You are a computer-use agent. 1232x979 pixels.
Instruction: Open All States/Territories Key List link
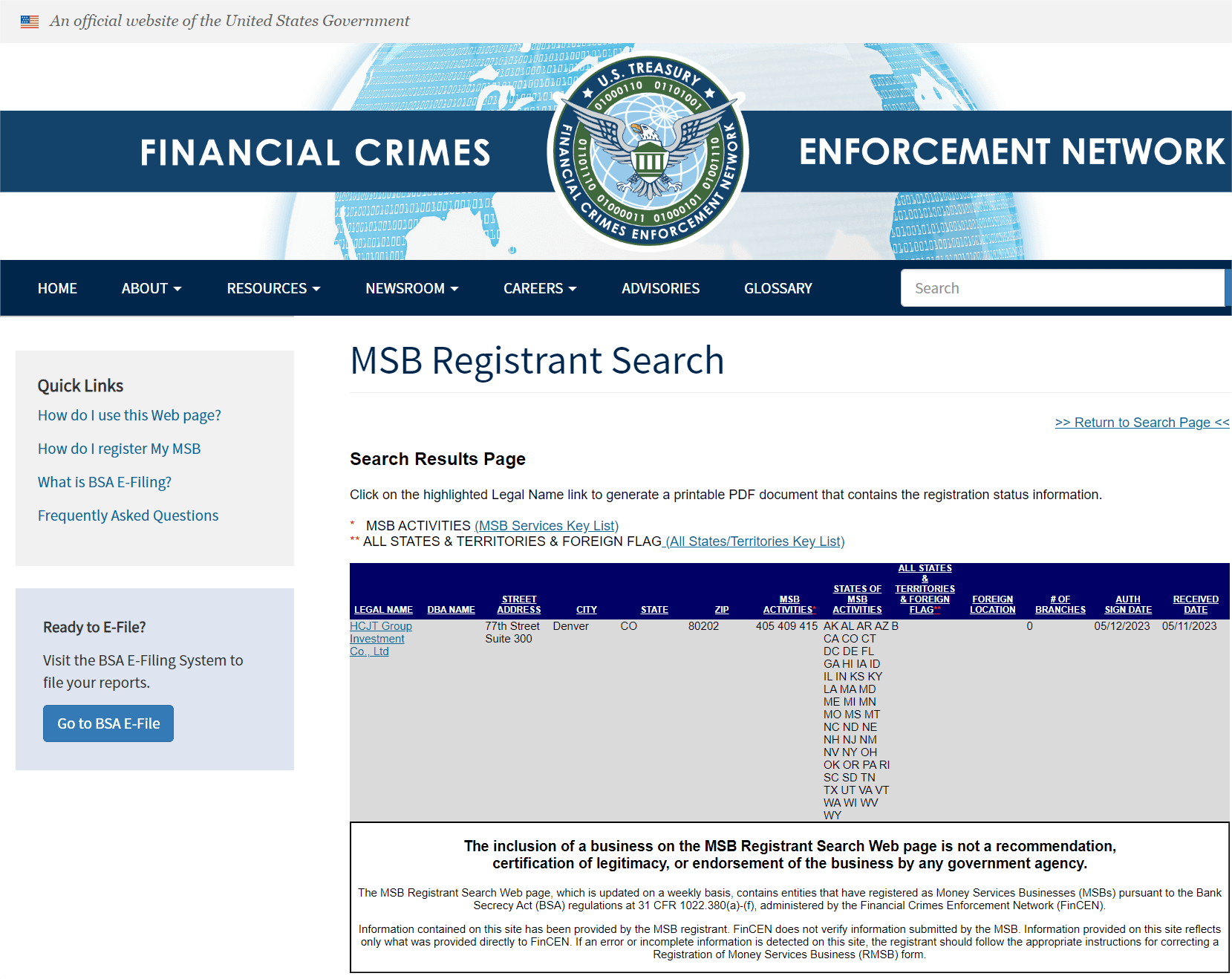[755, 541]
